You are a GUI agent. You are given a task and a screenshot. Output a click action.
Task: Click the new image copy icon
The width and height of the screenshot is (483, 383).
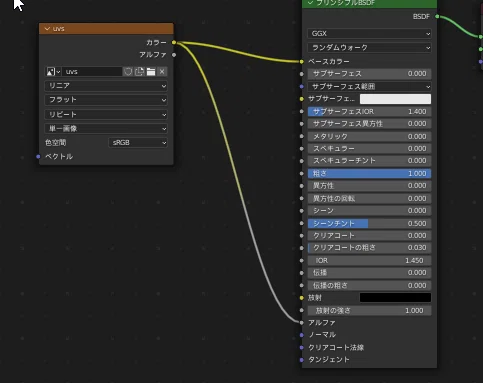click(139, 72)
